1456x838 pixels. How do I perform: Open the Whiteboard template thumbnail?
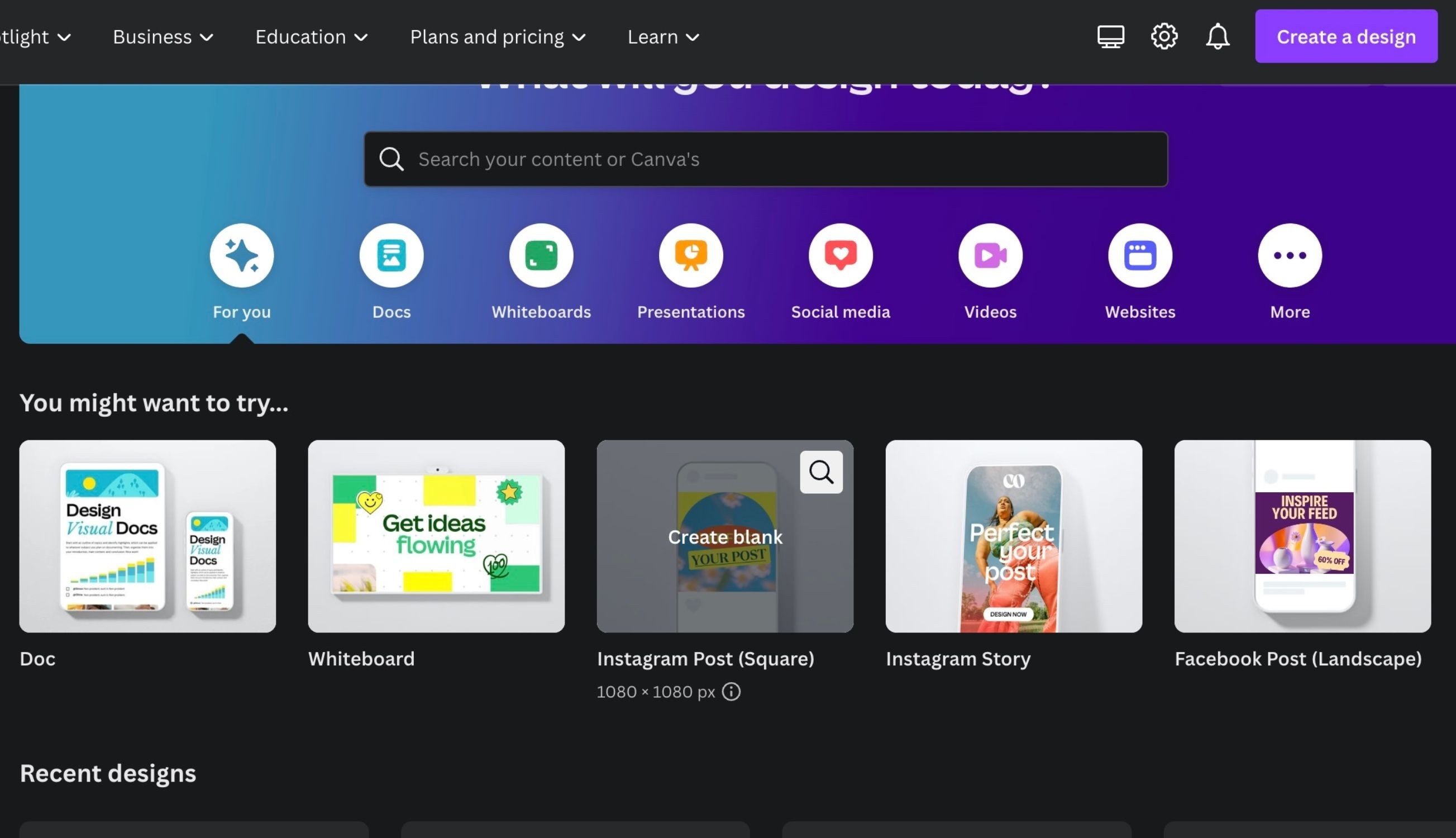point(436,536)
